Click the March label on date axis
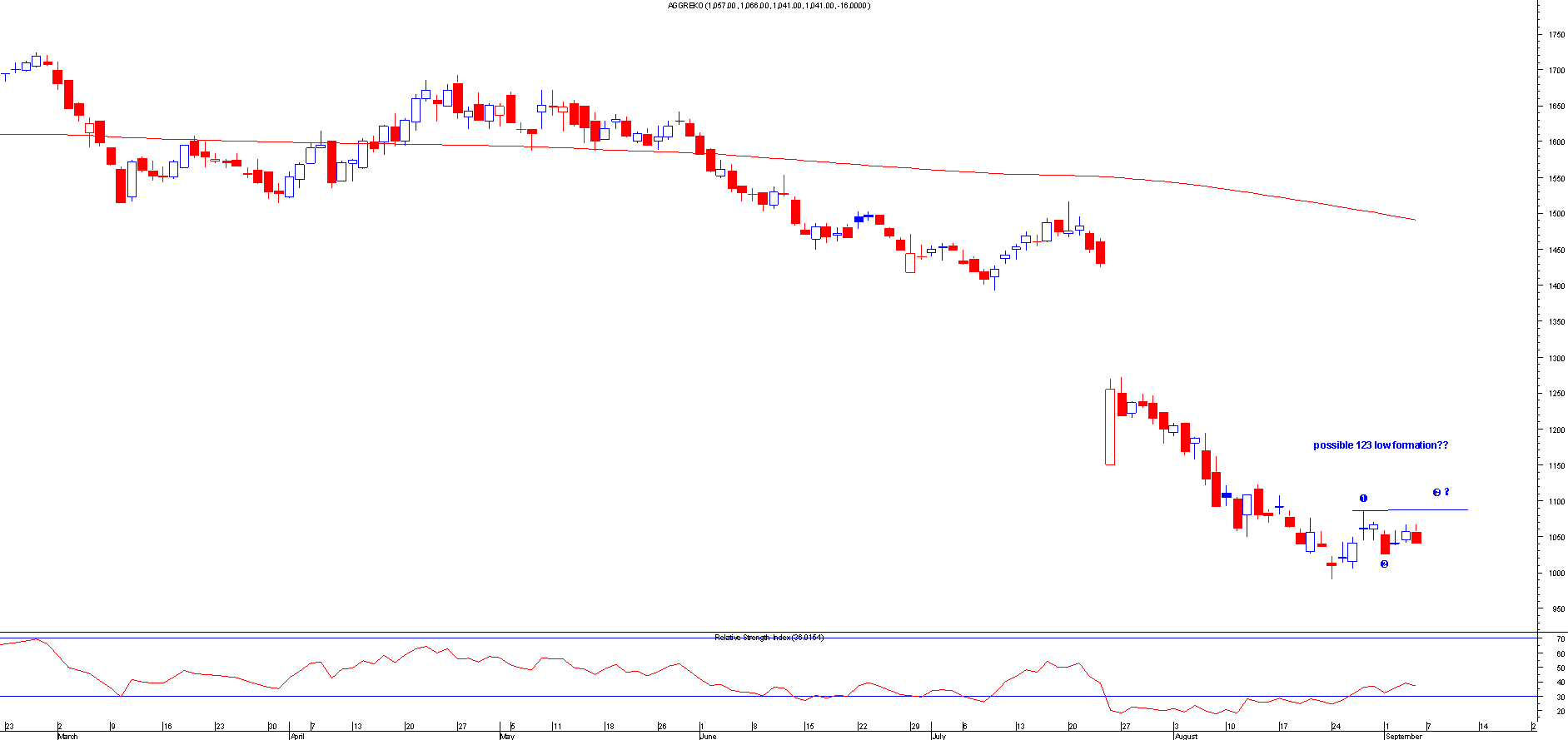The image size is (1568, 740). click(x=67, y=736)
